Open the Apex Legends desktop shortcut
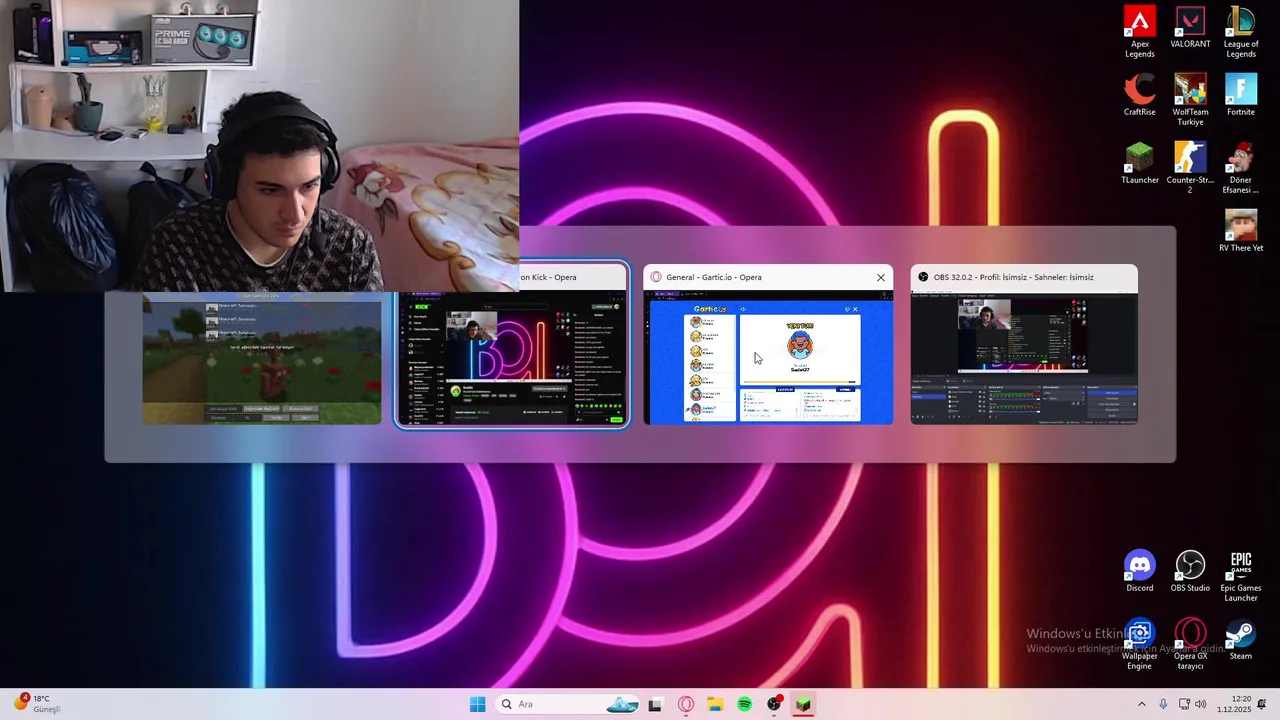Viewport: 1280px width, 720px height. pyautogui.click(x=1139, y=32)
